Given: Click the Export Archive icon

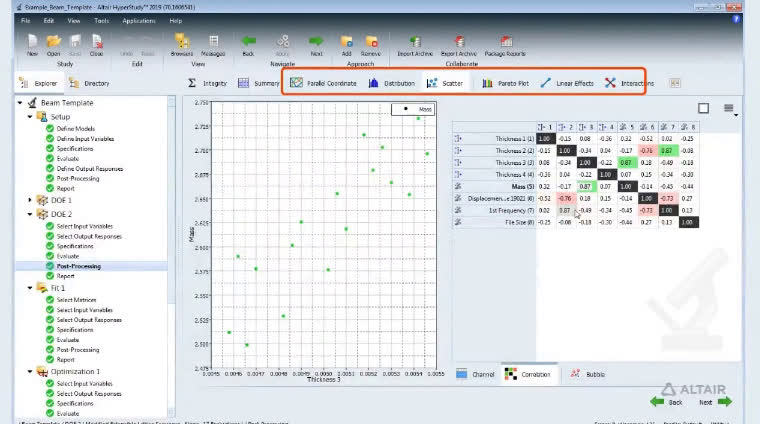Looking at the screenshot, I should click(x=459, y=42).
